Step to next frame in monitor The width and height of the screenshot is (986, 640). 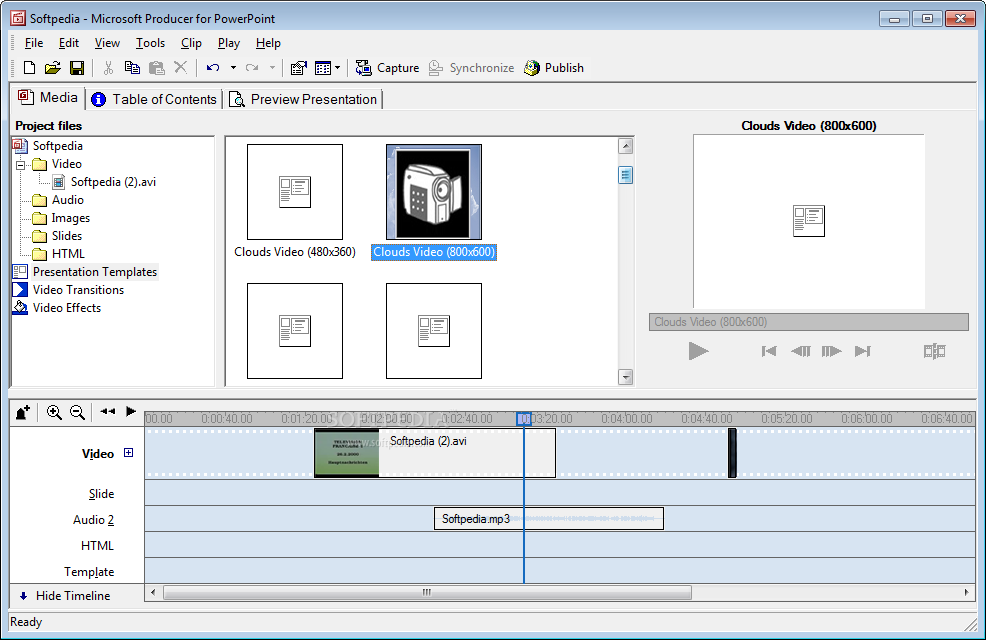click(831, 351)
